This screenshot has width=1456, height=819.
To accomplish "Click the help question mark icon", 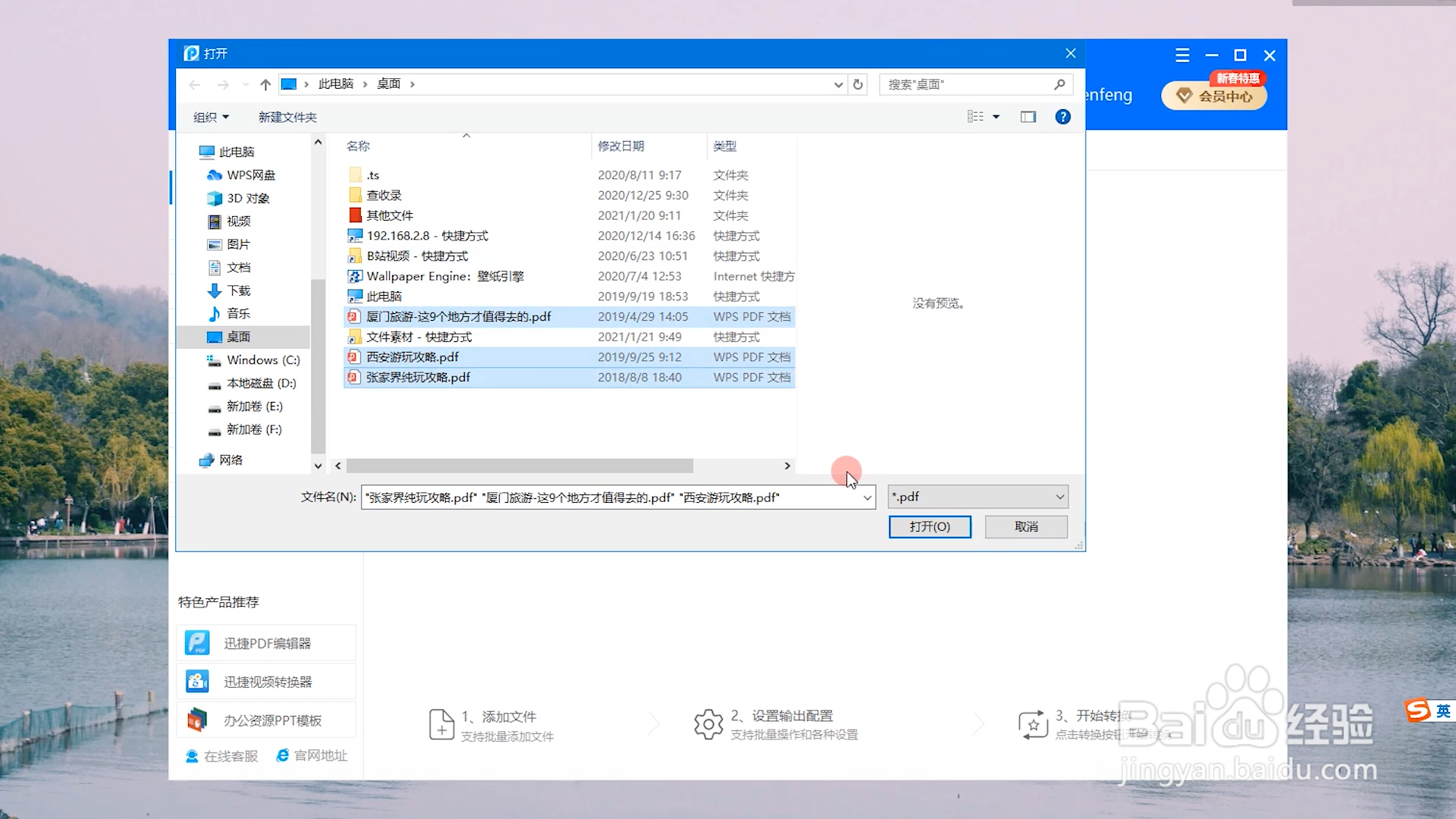I will (x=1063, y=117).
